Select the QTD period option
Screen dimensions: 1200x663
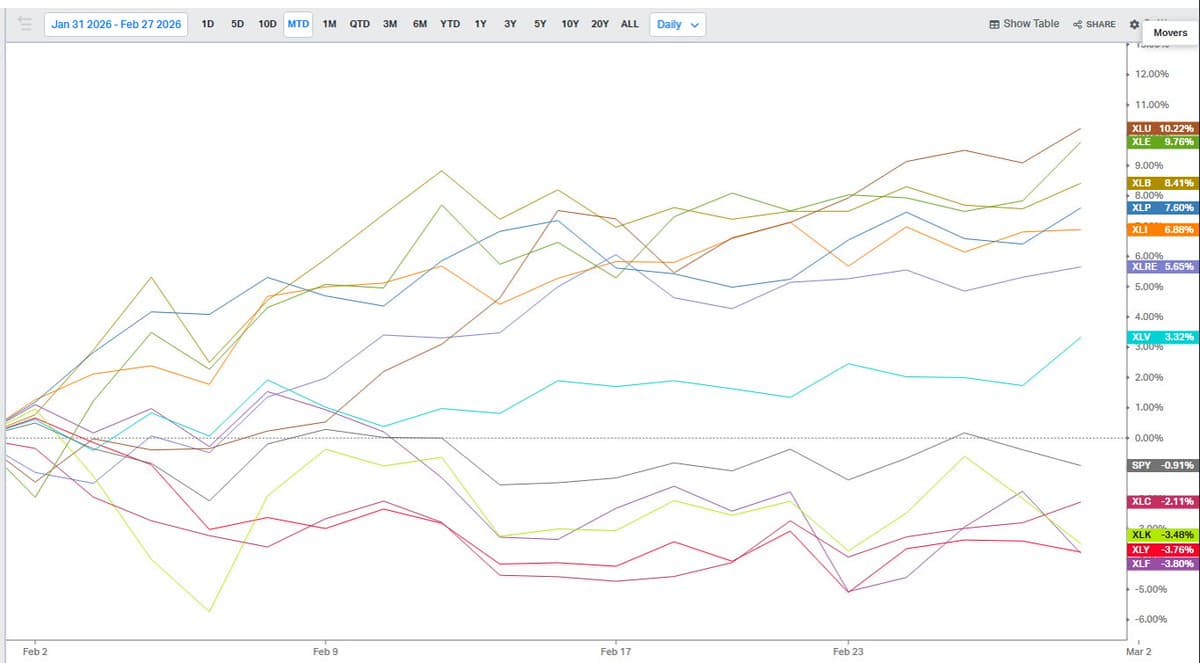[359, 23]
